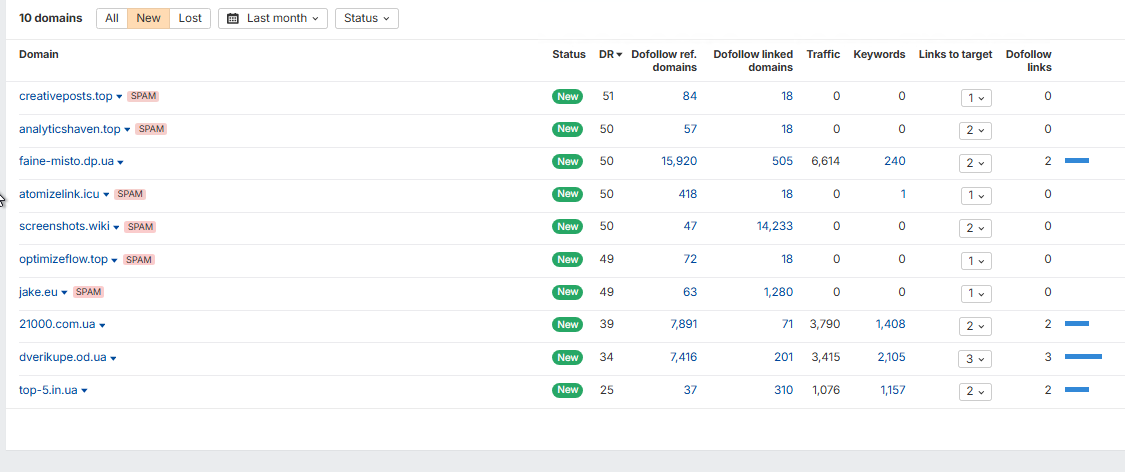Screen dimensions: 1125x472
Task: Open the faine-misto.dp.ua domain link
Action: pos(66,162)
